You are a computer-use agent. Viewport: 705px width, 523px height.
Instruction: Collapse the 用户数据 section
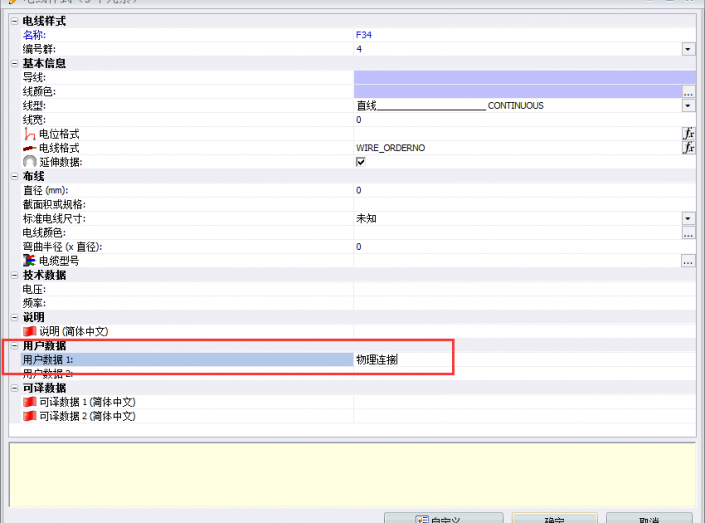pos(14,346)
